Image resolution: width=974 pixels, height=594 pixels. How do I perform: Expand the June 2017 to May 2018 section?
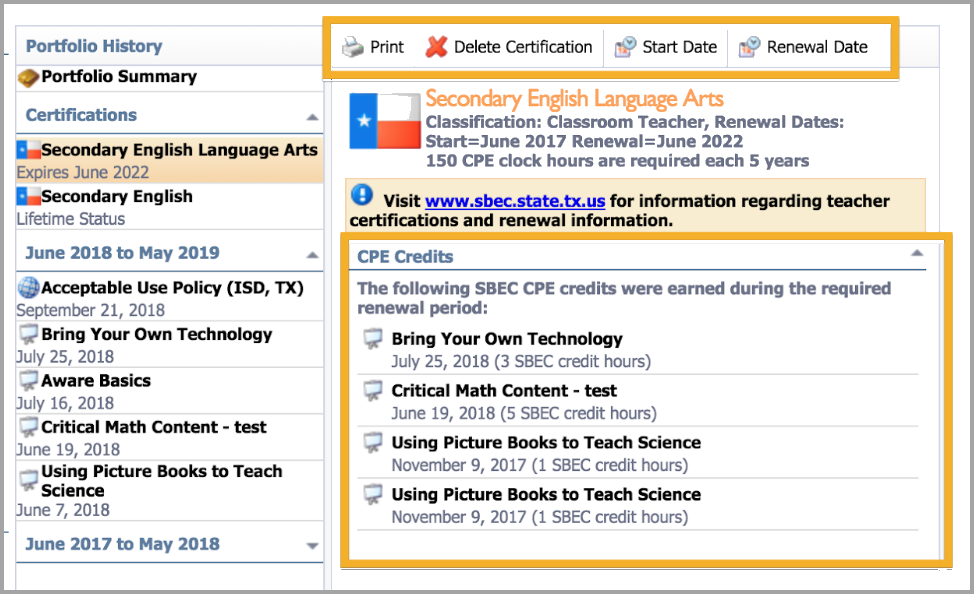point(312,546)
